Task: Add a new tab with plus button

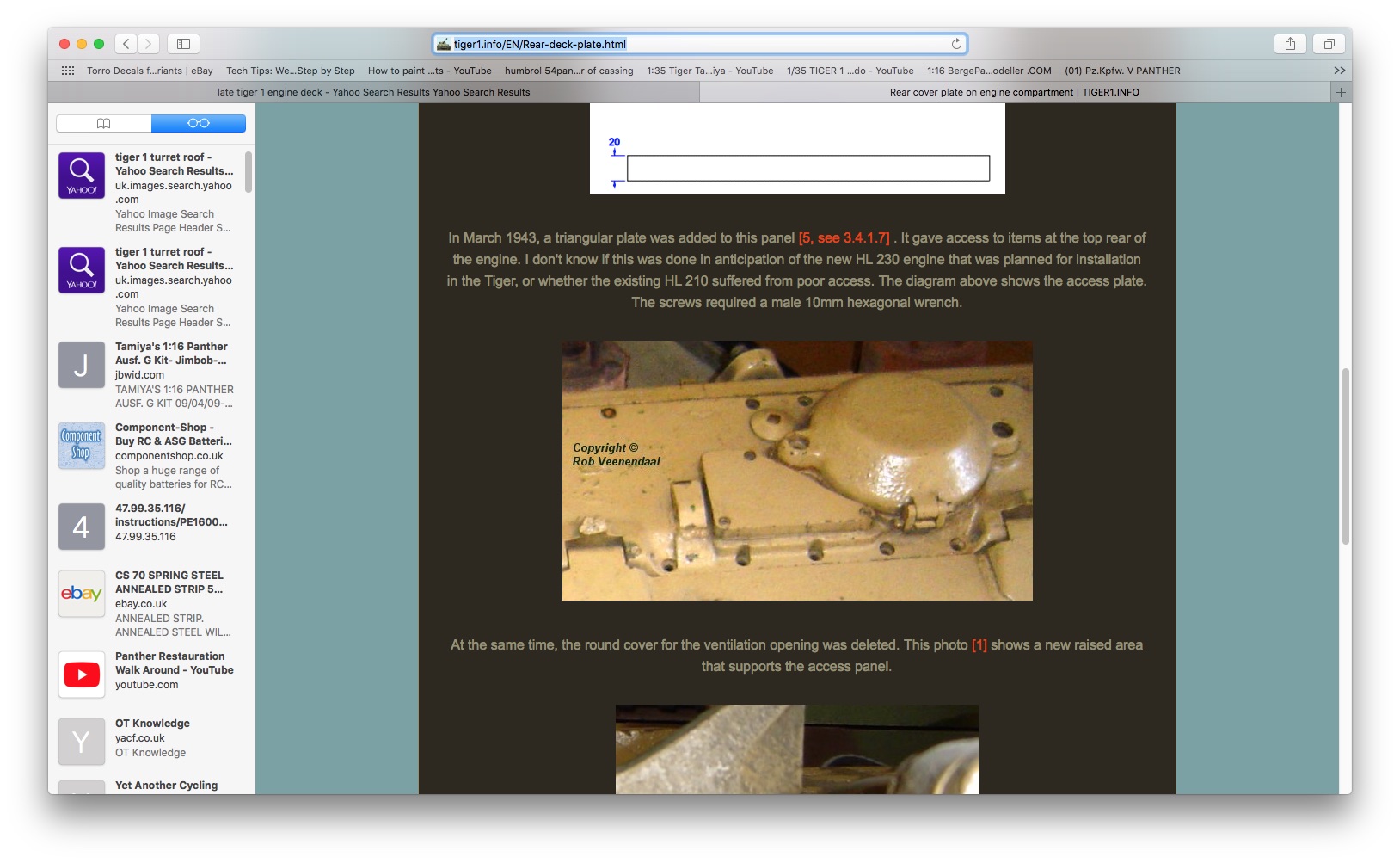Action: pyautogui.click(x=1340, y=92)
